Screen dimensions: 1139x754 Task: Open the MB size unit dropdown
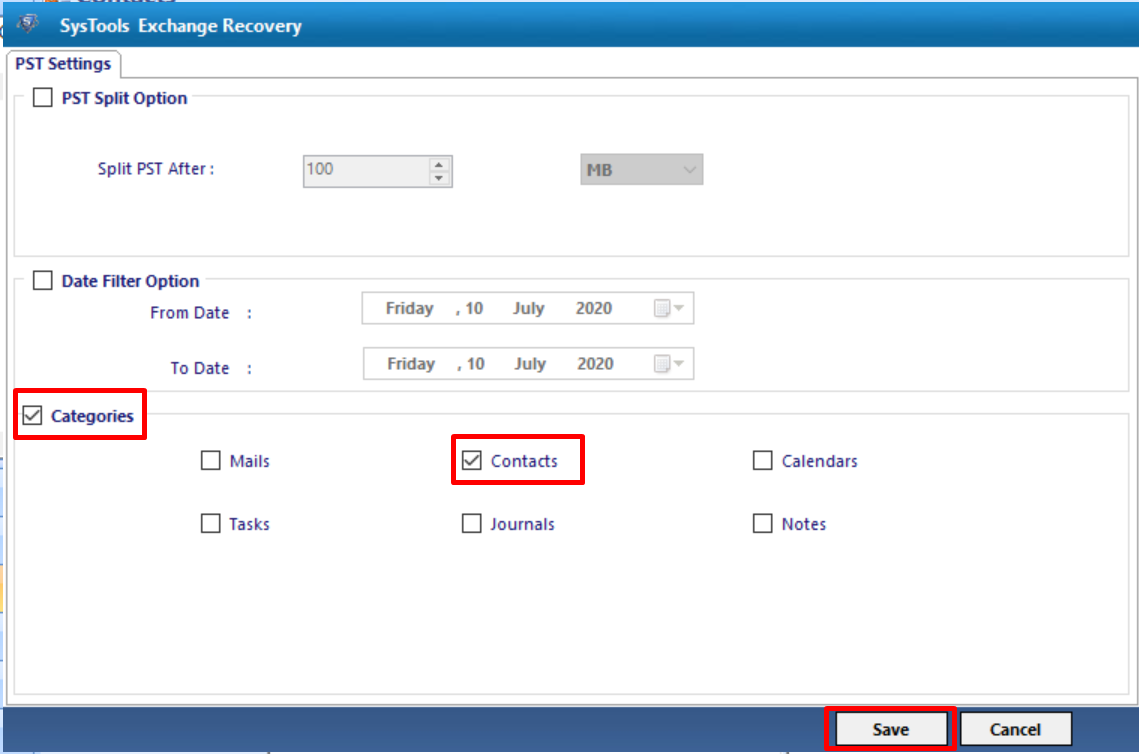[x=641, y=169]
